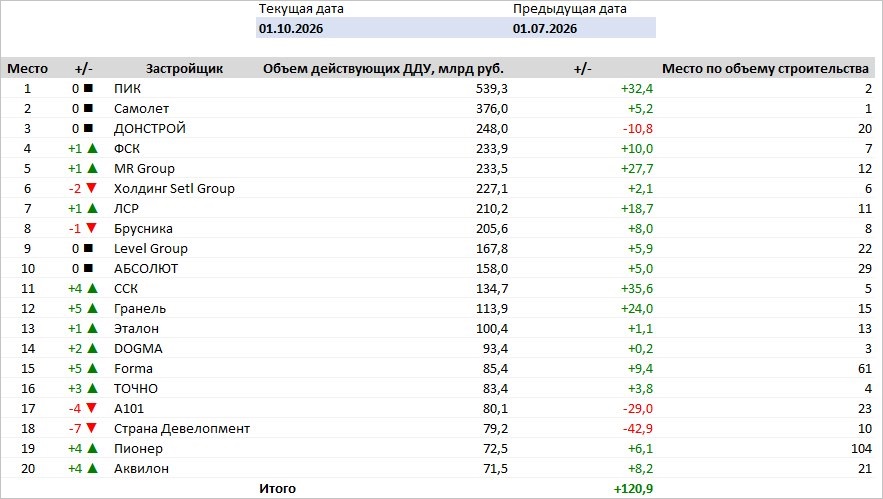This screenshot has height=499, width=883.
Task: Click the red down arrow in А101 row
Action: click(x=91, y=408)
